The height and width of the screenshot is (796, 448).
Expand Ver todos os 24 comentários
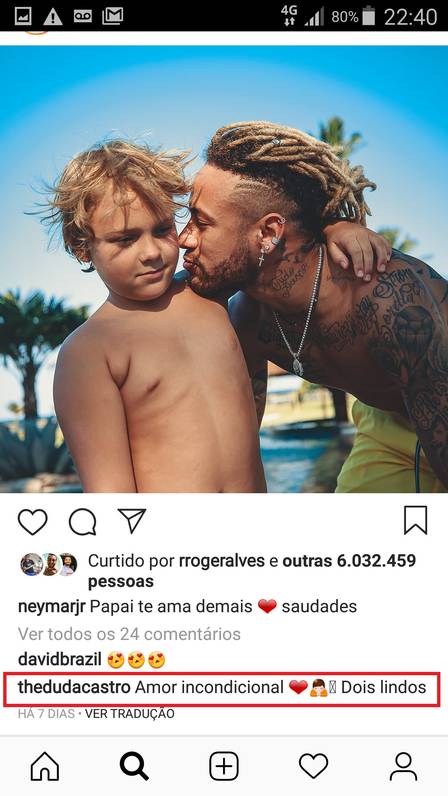tap(129, 634)
